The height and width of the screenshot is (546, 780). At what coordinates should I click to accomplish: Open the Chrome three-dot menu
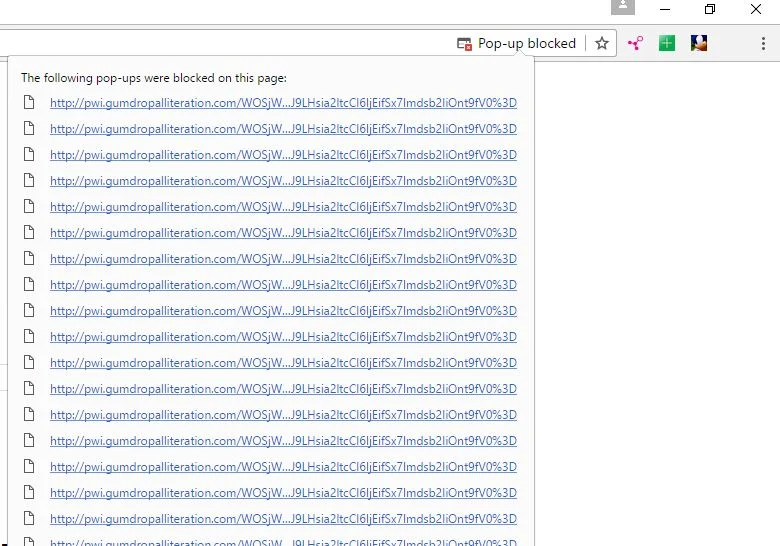pyautogui.click(x=763, y=43)
